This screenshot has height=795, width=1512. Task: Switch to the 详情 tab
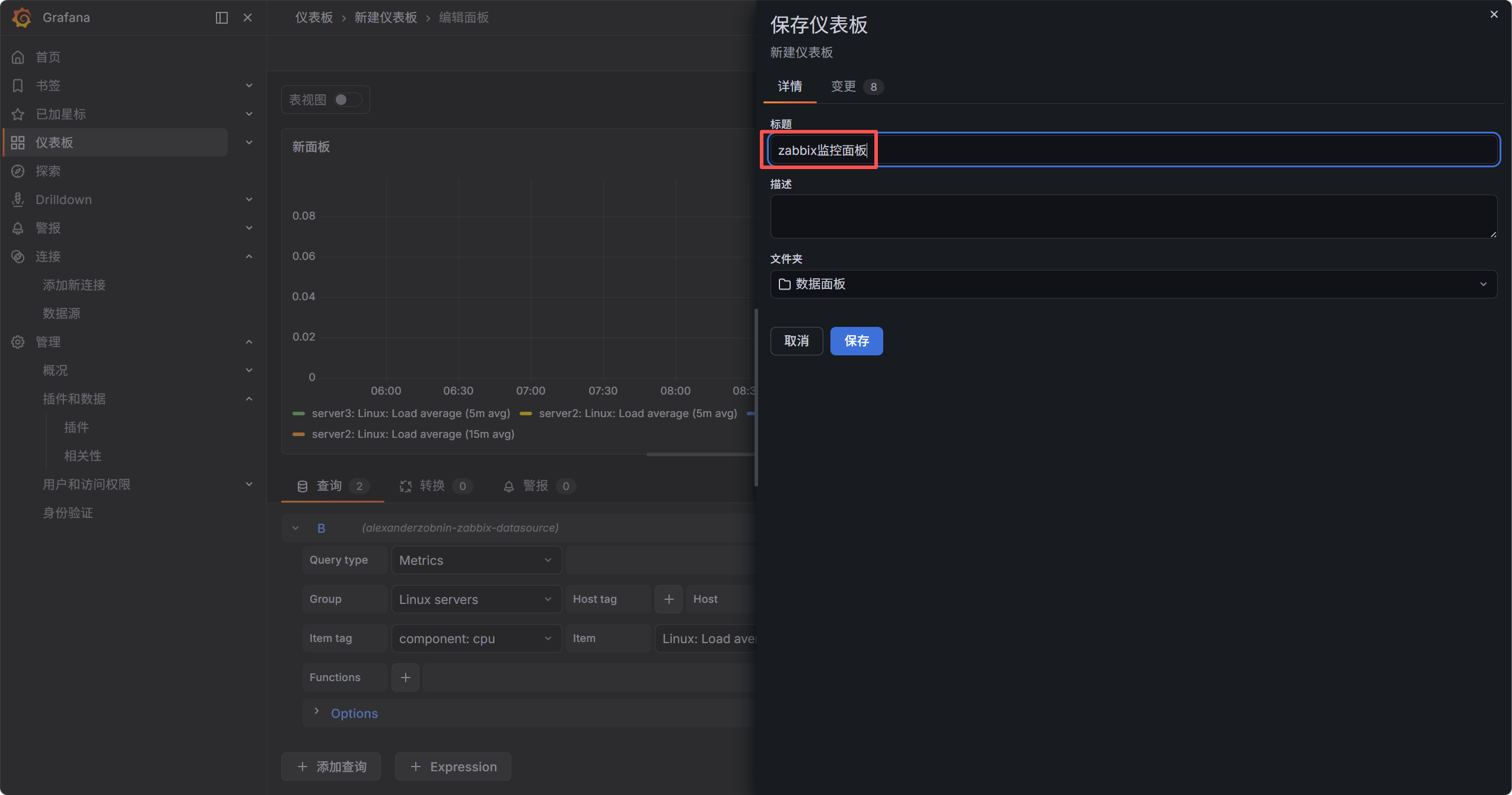tap(790, 87)
